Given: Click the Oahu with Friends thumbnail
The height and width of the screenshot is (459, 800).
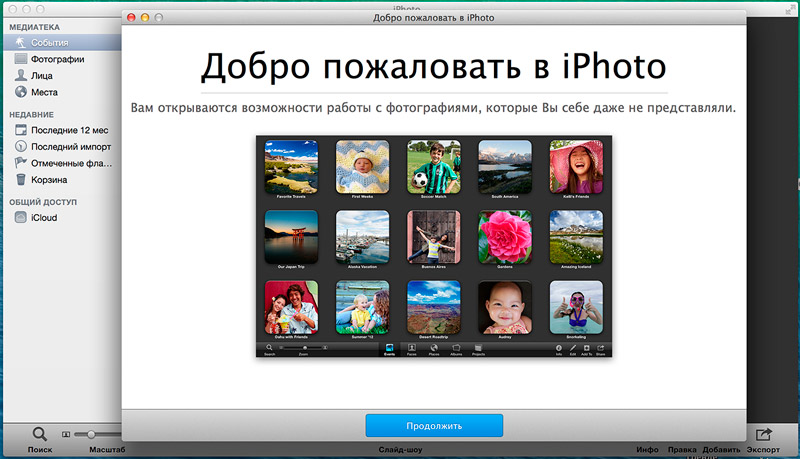Looking at the screenshot, I should (291, 307).
